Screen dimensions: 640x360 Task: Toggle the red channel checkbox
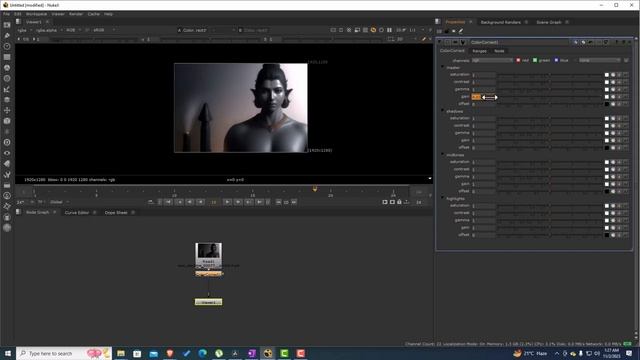click(518, 60)
